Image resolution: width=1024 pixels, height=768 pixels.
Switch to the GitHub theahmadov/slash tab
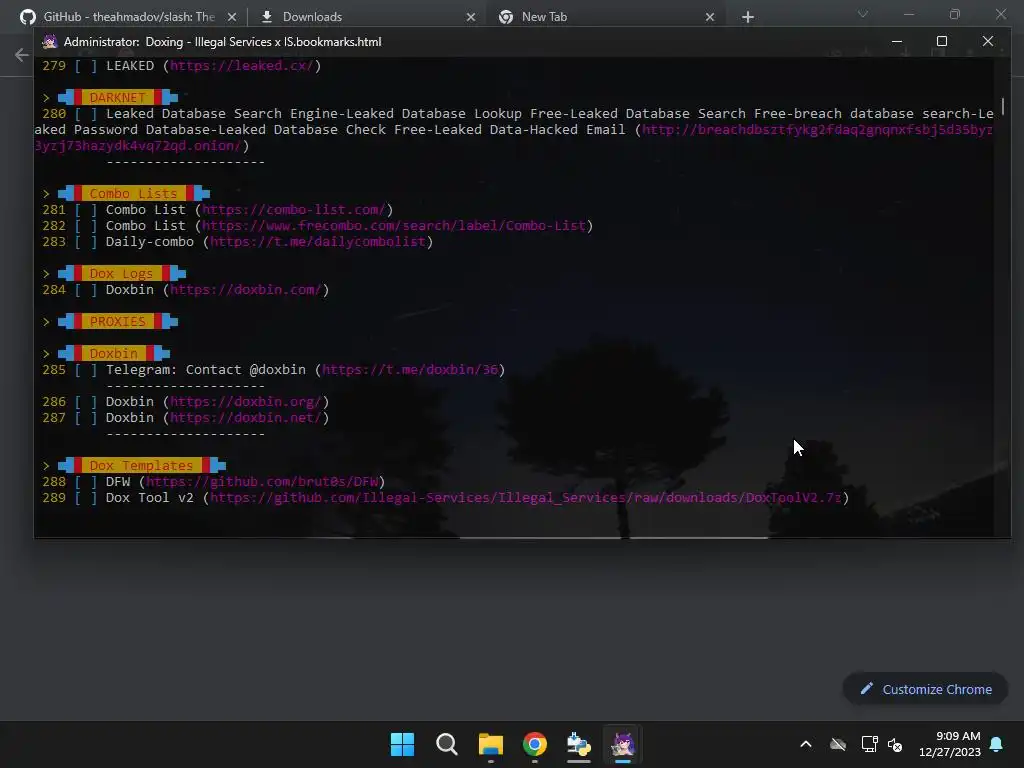coord(129,17)
